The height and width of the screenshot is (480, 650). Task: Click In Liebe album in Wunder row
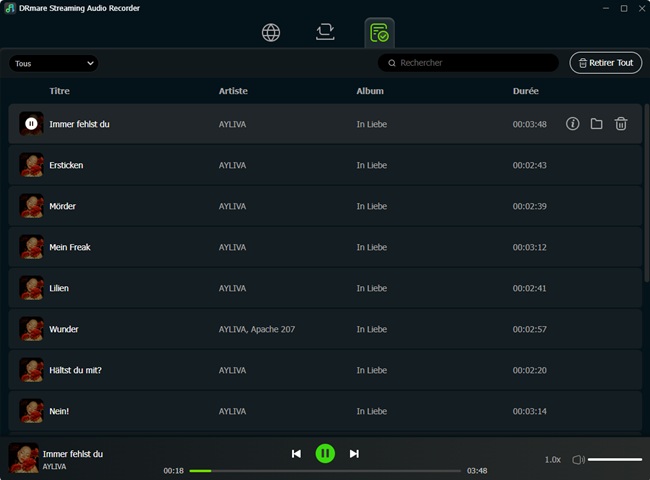click(371, 329)
